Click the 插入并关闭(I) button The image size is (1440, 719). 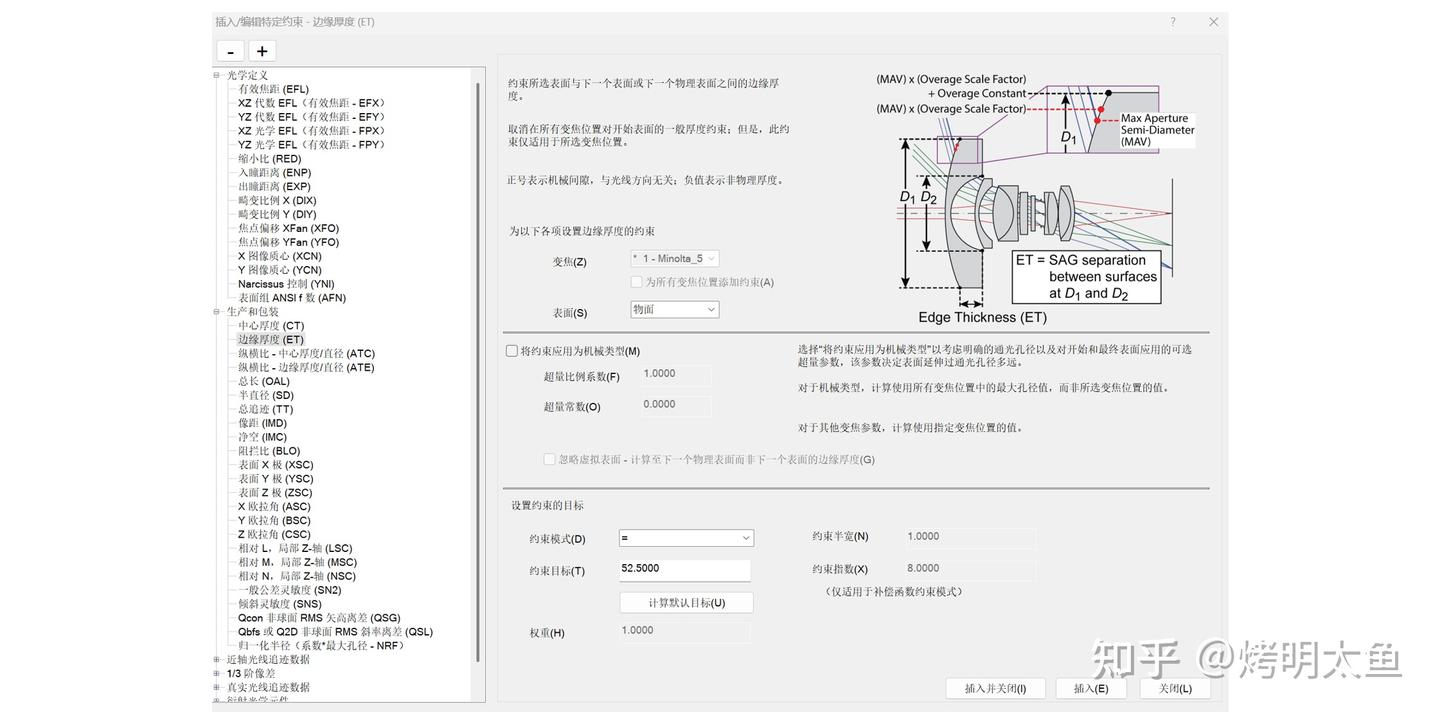(x=995, y=687)
